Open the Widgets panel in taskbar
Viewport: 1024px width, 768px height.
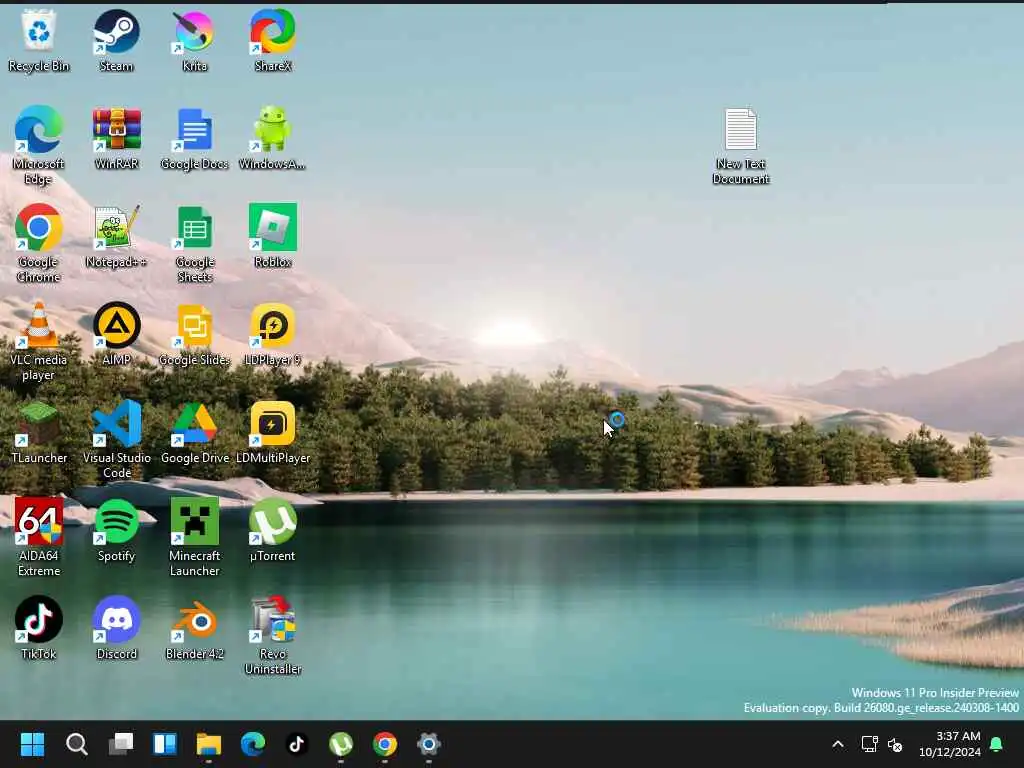[165, 744]
